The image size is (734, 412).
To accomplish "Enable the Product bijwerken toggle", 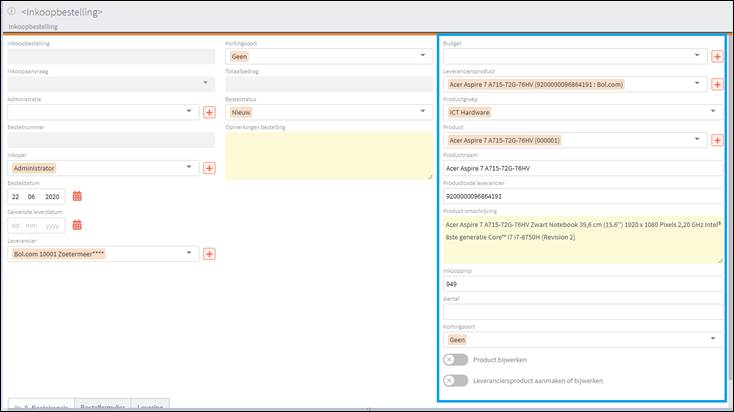I will pyautogui.click(x=456, y=360).
